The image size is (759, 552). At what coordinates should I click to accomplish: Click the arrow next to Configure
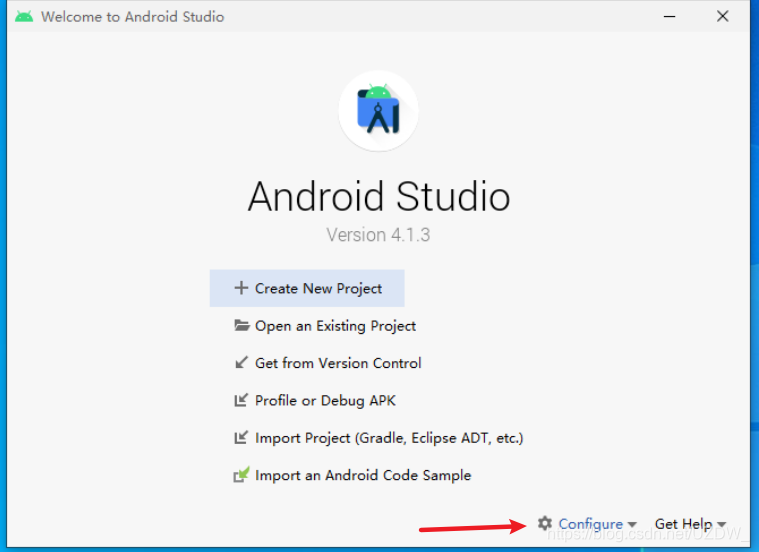632,525
